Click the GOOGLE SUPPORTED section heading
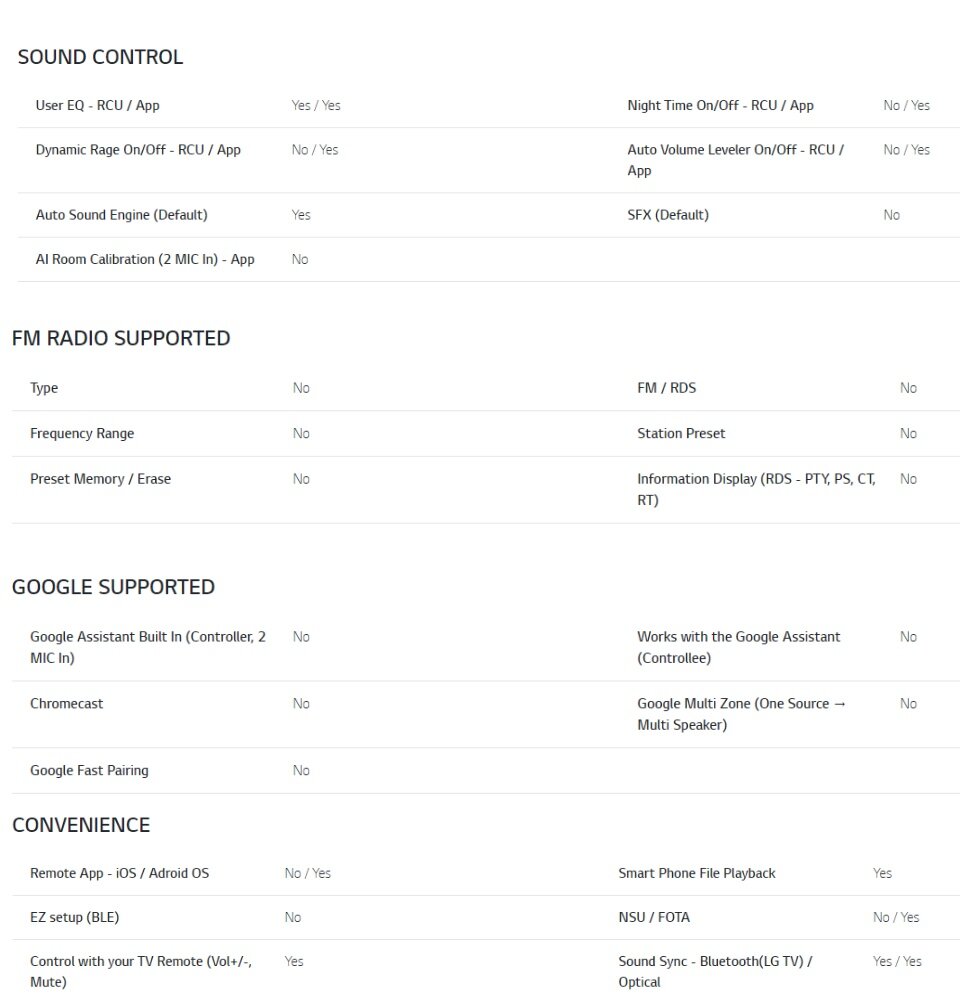Image resolution: width=960 pixels, height=1000 pixels. (x=113, y=587)
